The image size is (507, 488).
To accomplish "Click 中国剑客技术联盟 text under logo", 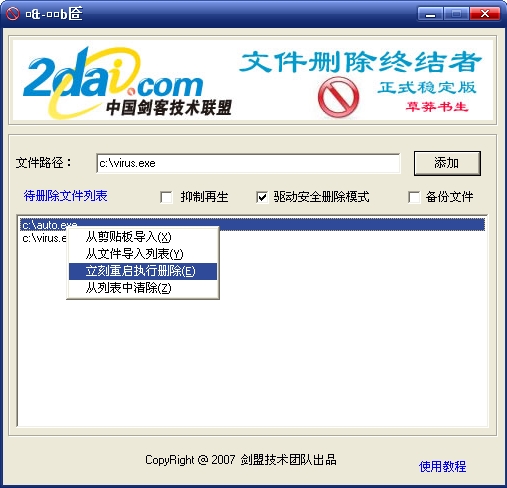I will (x=169, y=108).
